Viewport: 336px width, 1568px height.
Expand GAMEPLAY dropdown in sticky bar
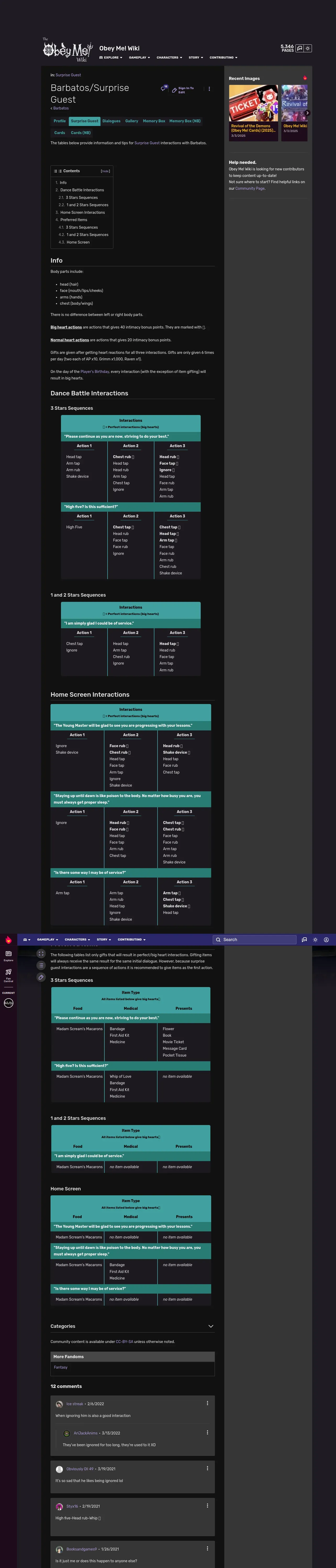pyautogui.click(x=48, y=939)
